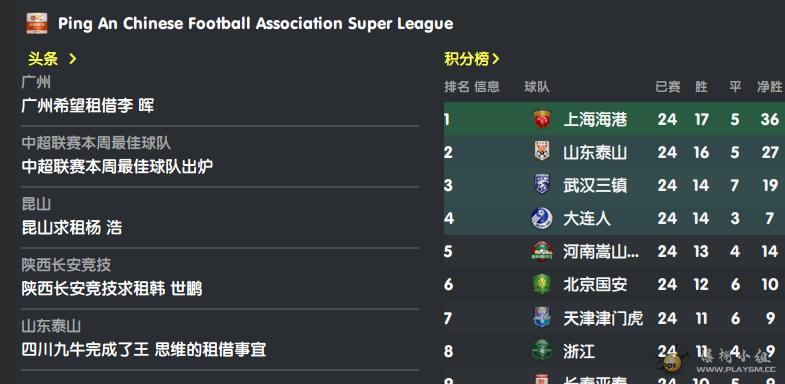Sort standings by 净胜 column header
Screen dimensions: 785x384
[769, 87]
